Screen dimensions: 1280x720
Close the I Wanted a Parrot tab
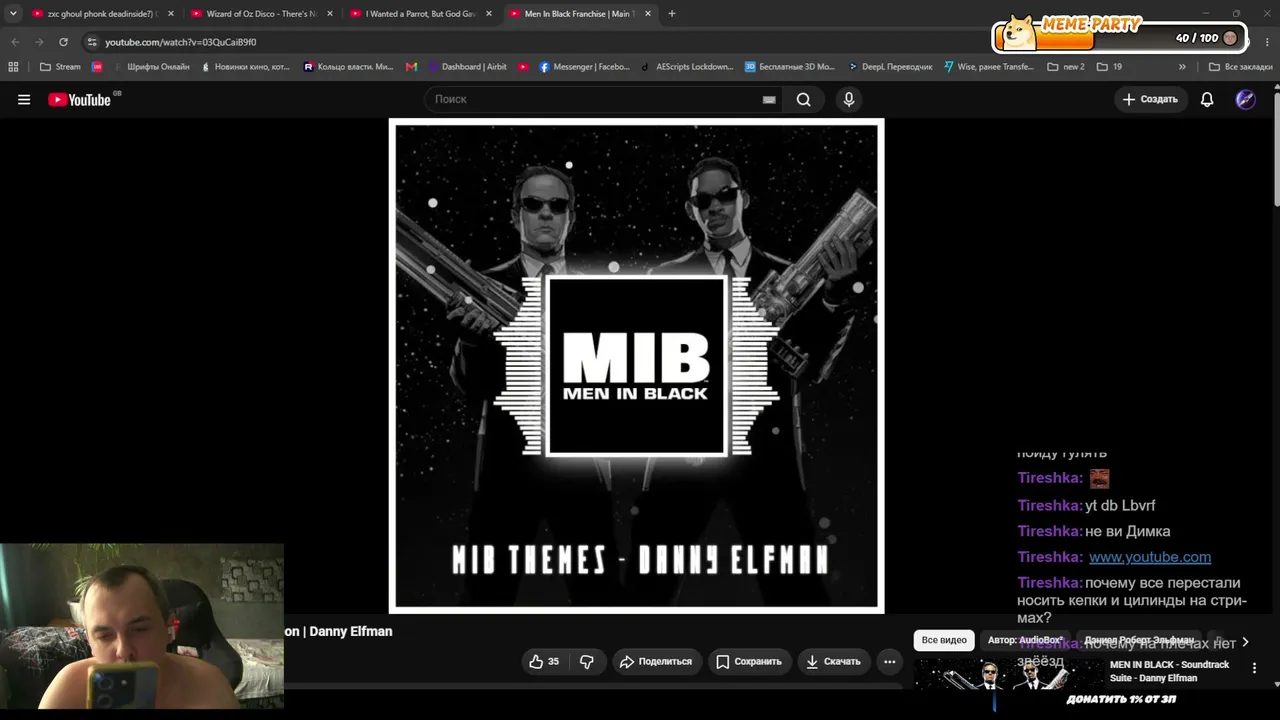pyautogui.click(x=489, y=14)
